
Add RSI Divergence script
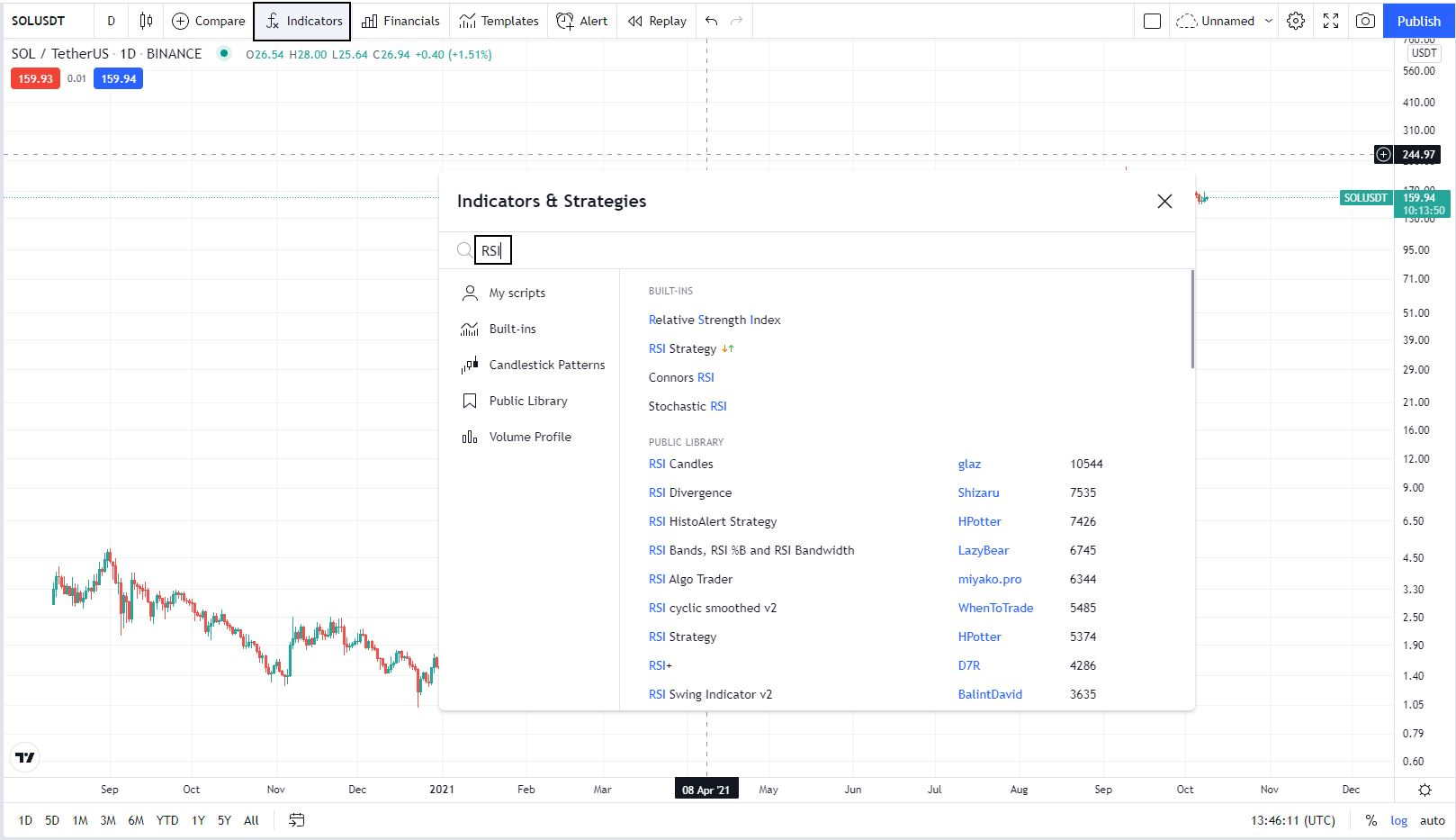coord(690,492)
